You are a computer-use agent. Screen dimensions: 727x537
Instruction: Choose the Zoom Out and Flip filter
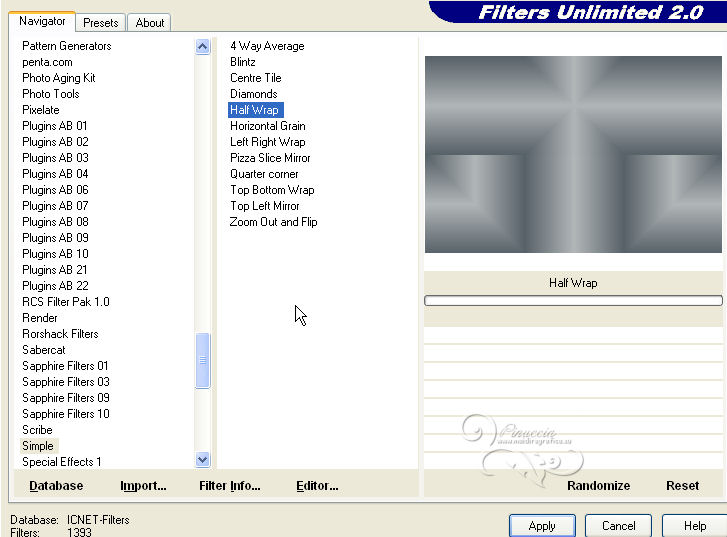tap(274, 222)
